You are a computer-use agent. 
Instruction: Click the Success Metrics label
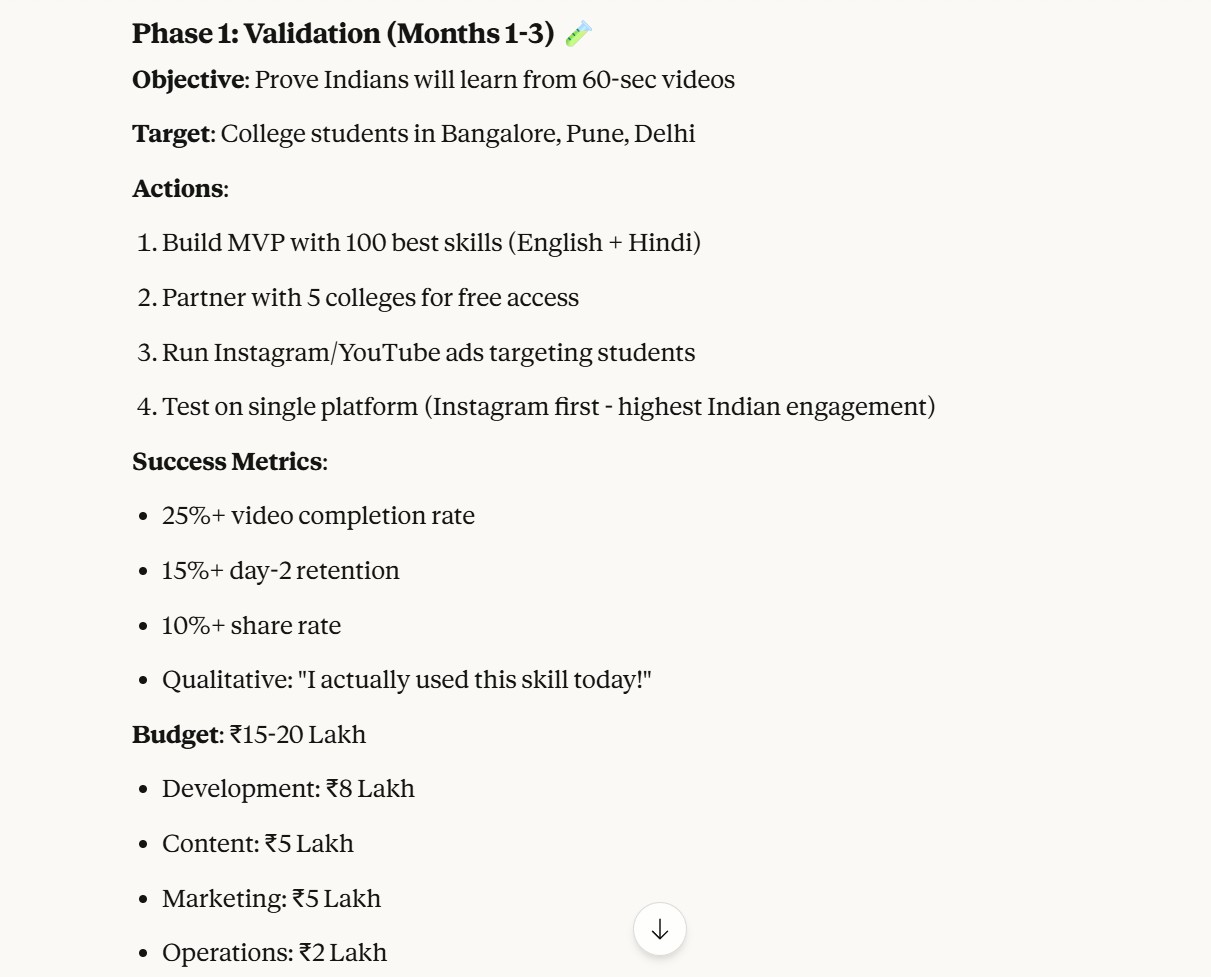227,462
